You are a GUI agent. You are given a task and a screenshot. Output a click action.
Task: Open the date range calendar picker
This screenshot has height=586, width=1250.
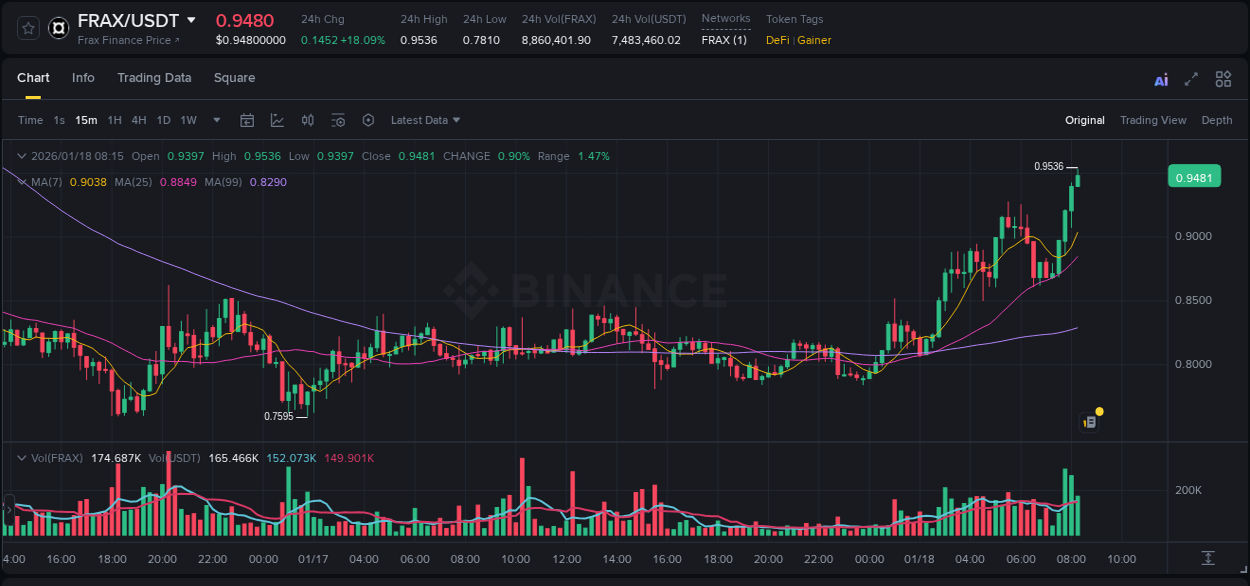tap(247, 120)
